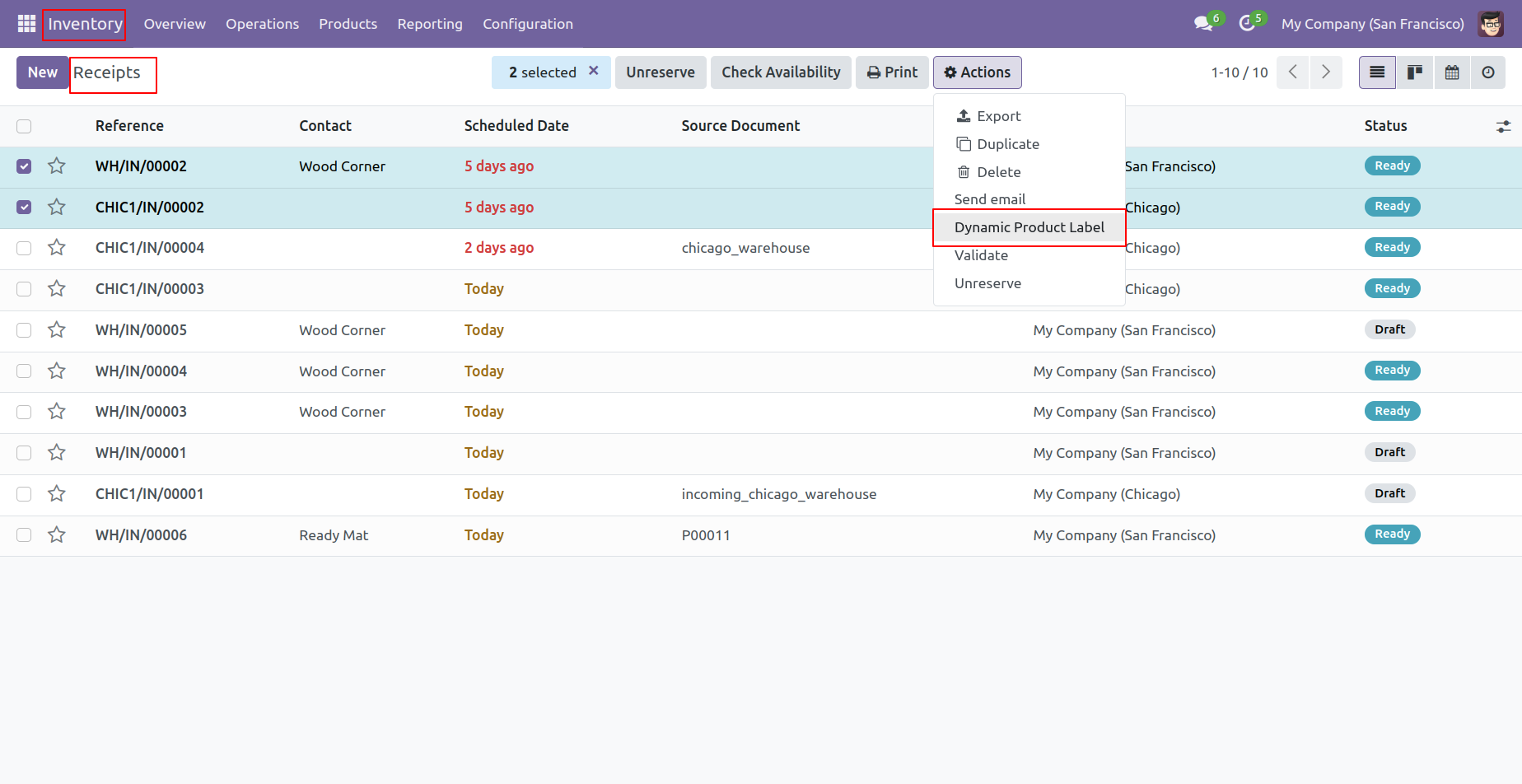This screenshot has height=784, width=1522.
Task: Collapse the Actions dropdown
Action: coord(977,72)
